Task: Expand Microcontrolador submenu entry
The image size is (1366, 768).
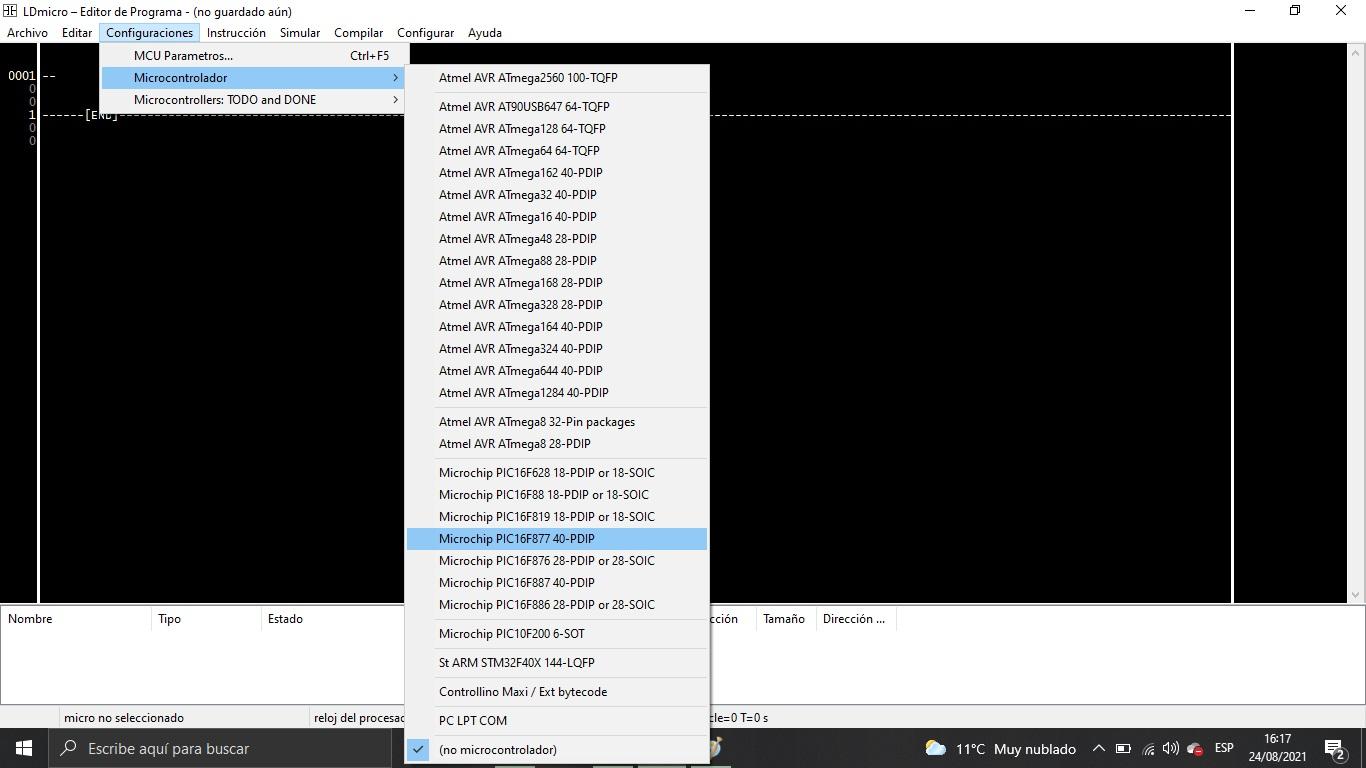Action: point(254,78)
